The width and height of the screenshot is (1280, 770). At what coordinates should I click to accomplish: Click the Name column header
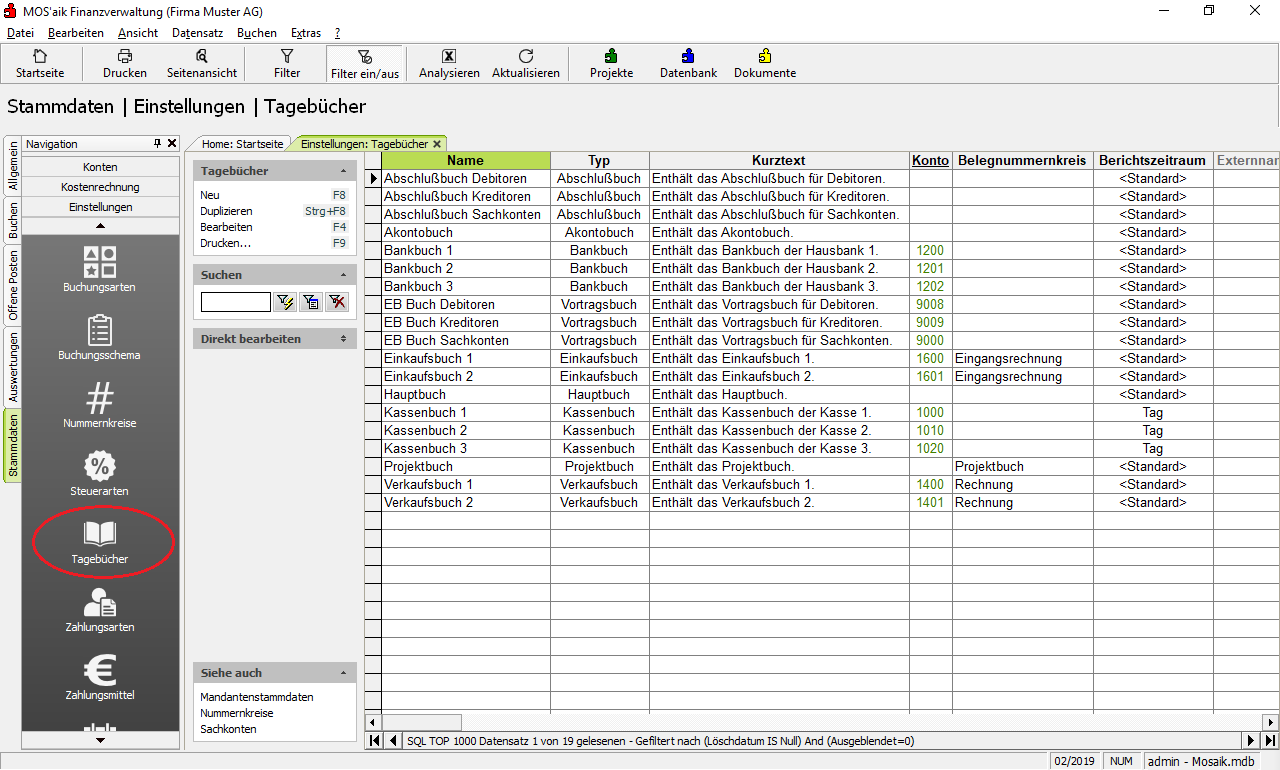click(x=466, y=160)
